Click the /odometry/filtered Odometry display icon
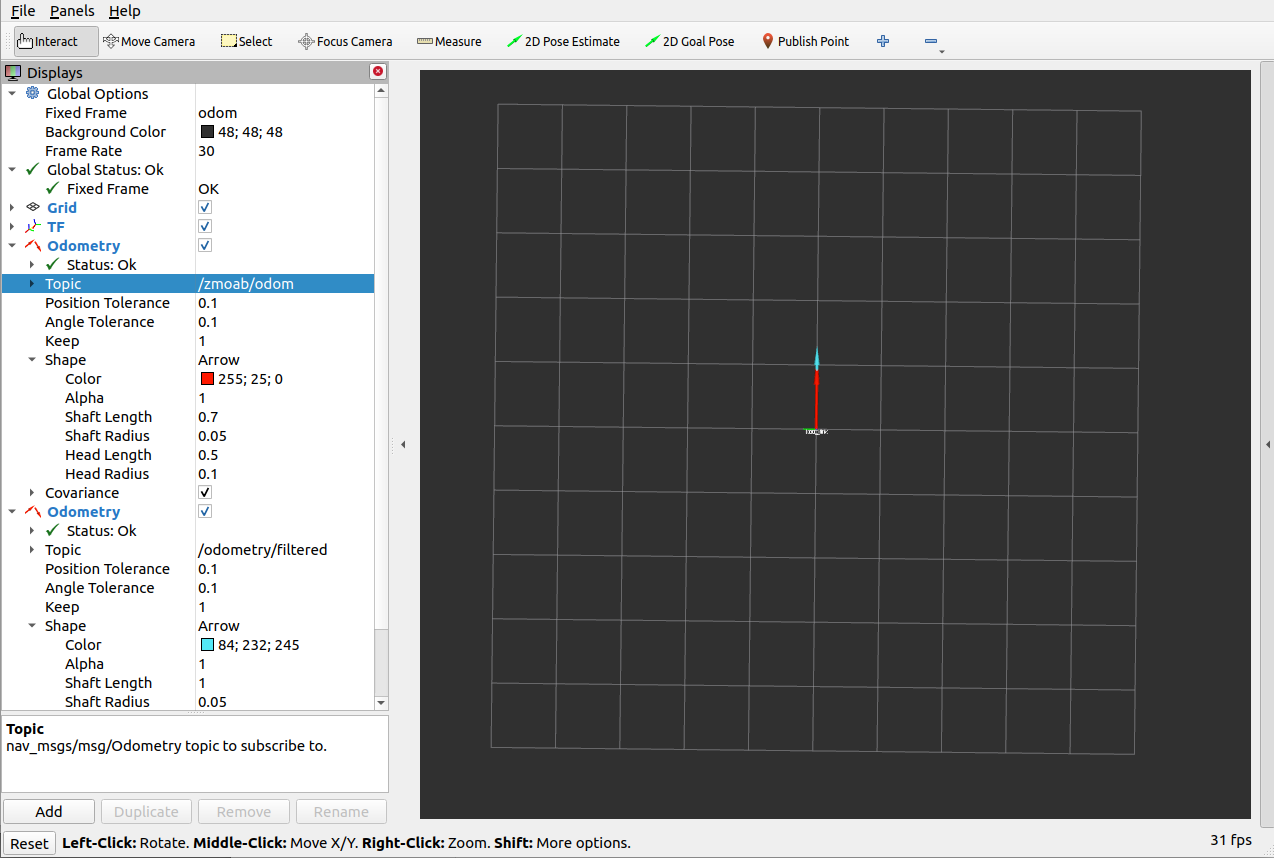The image size is (1274, 858). pyautogui.click(x=33, y=511)
